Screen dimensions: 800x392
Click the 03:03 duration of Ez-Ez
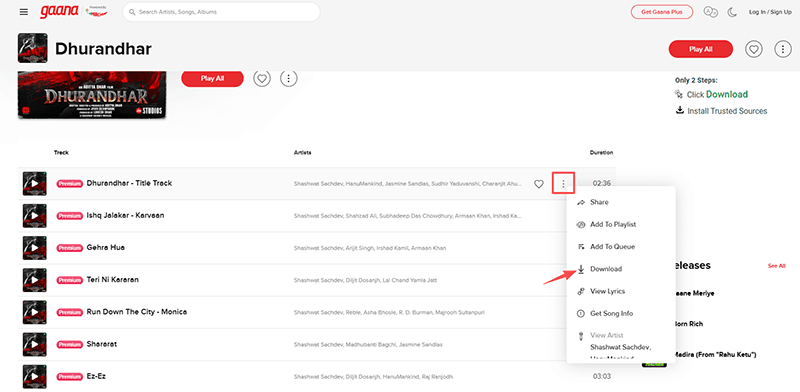(602, 377)
